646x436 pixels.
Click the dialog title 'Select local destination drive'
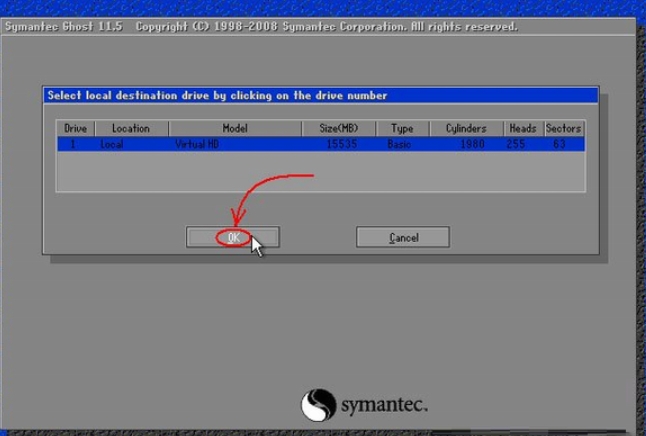[x=217, y=96]
